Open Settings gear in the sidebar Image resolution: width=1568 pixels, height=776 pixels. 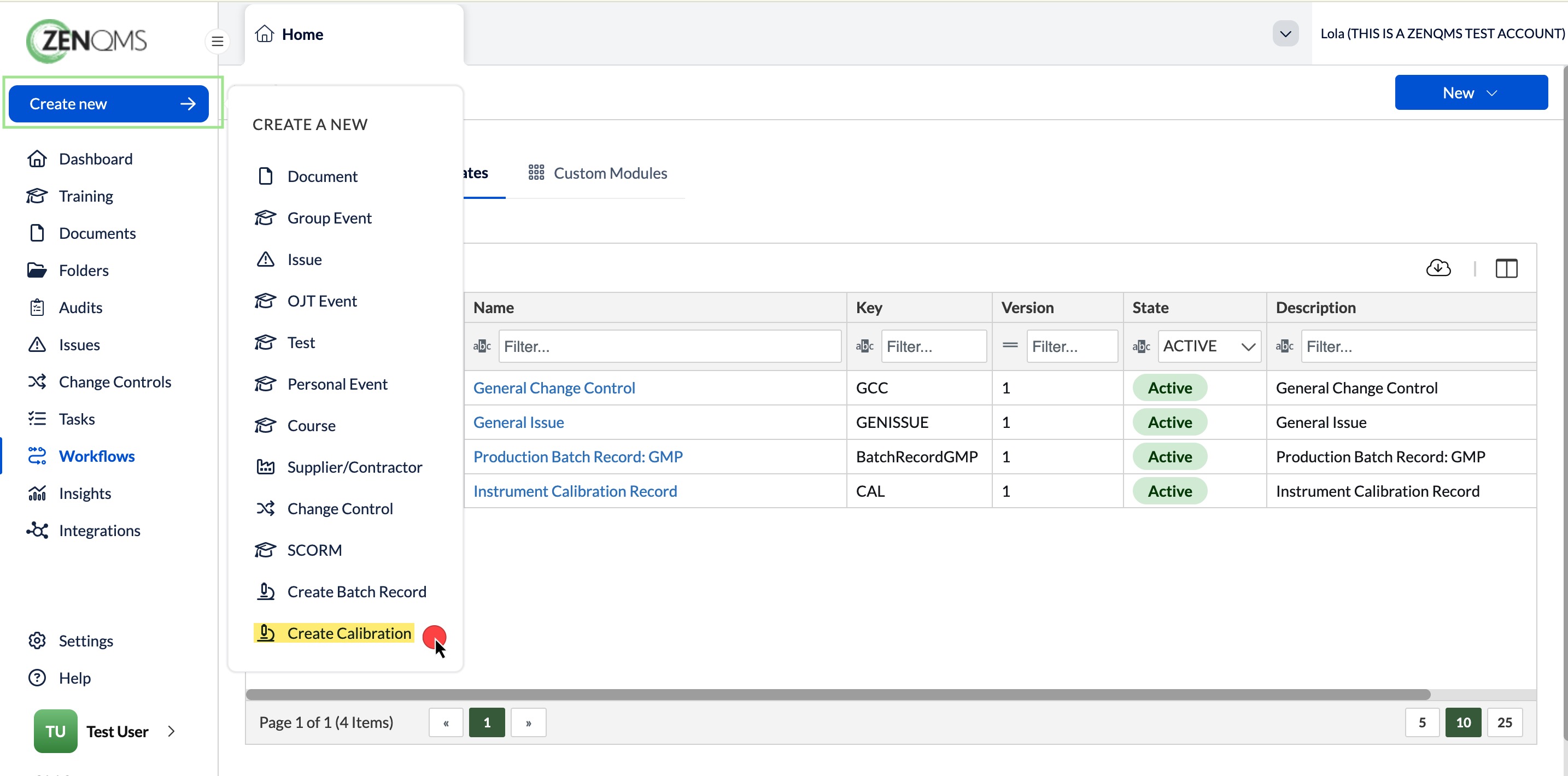click(x=37, y=640)
